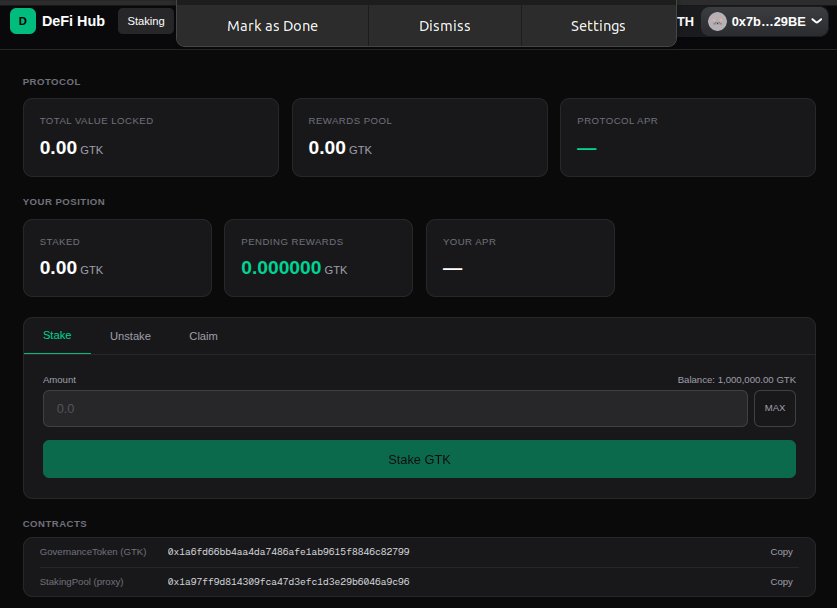This screenshot has height=608, width=837.
Task: Copy the StakingPool proxy address
Action: (781, 582)
